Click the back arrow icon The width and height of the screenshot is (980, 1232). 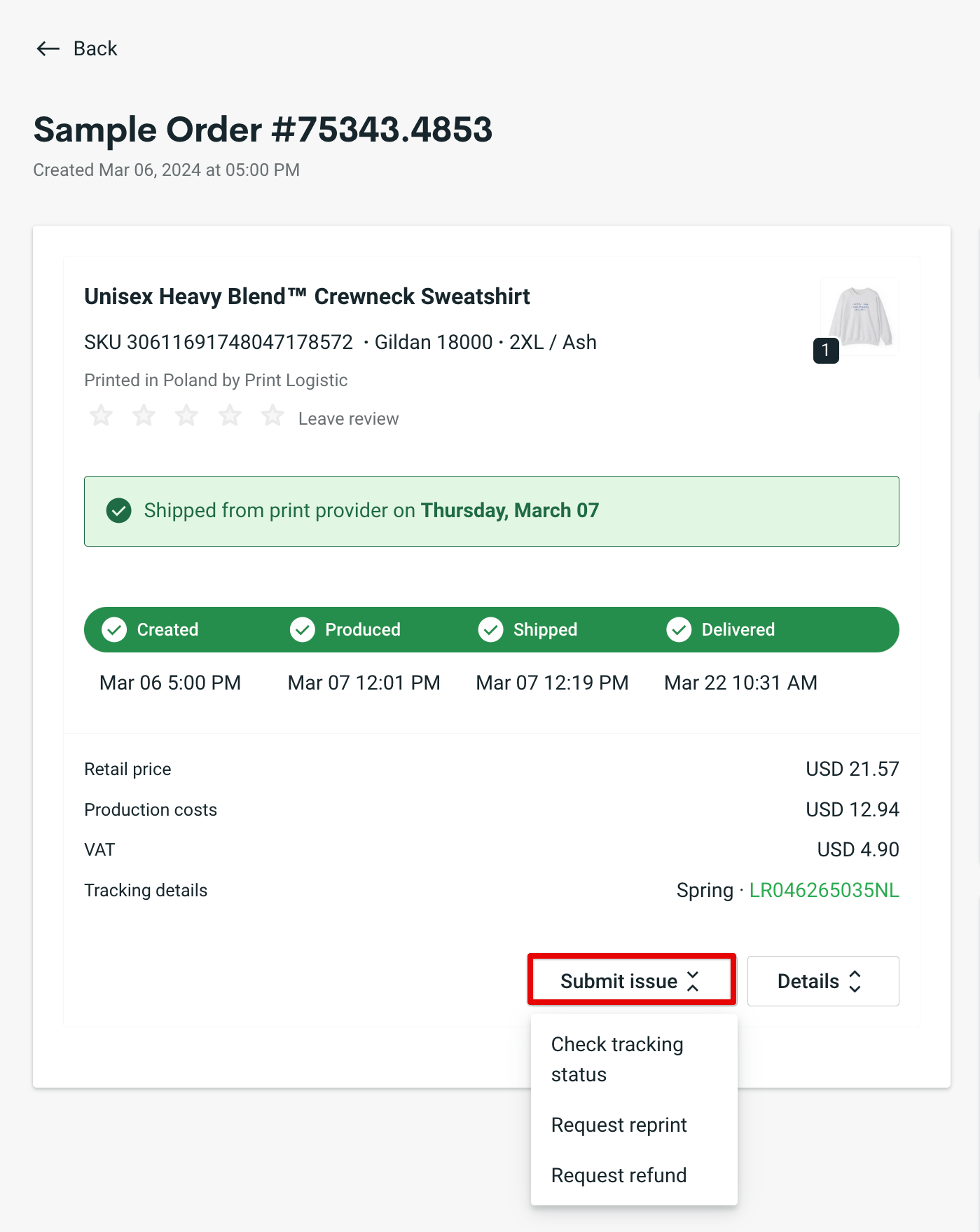coord(47,48)
